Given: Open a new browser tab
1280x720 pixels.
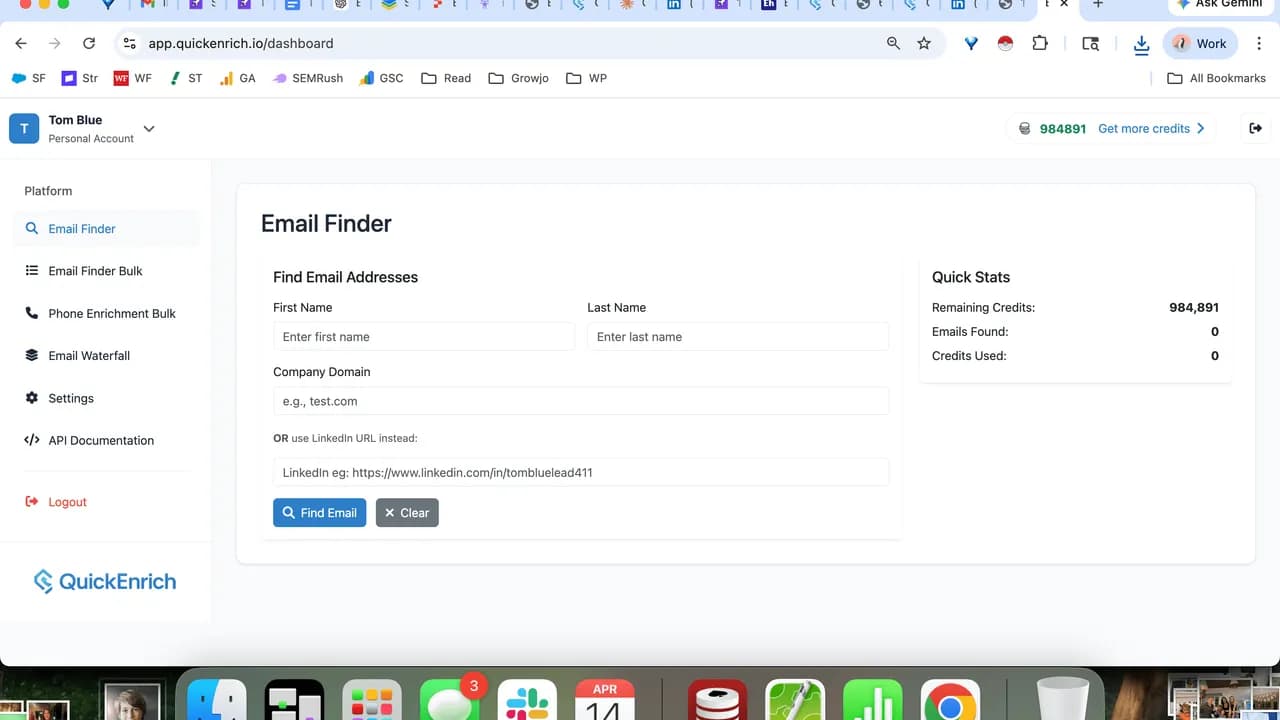Looking at the screenshot, I should pyautogui.click(x=1098, y=5).
